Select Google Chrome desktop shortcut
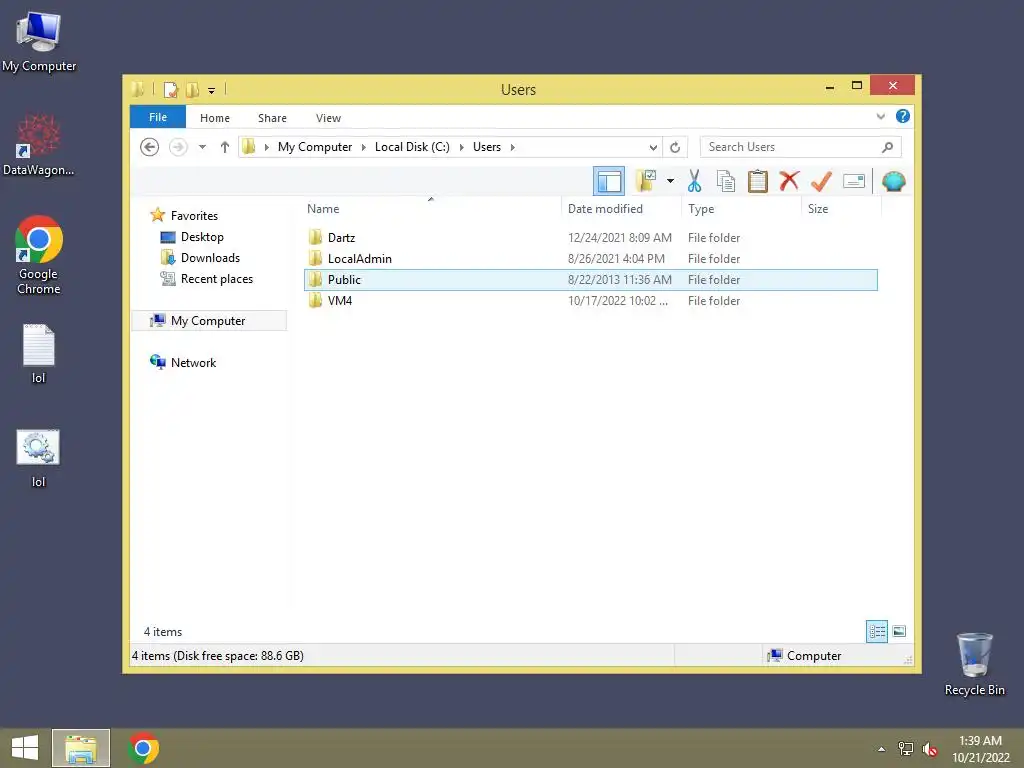This screenshot has width=1024, height=768. 39,255
